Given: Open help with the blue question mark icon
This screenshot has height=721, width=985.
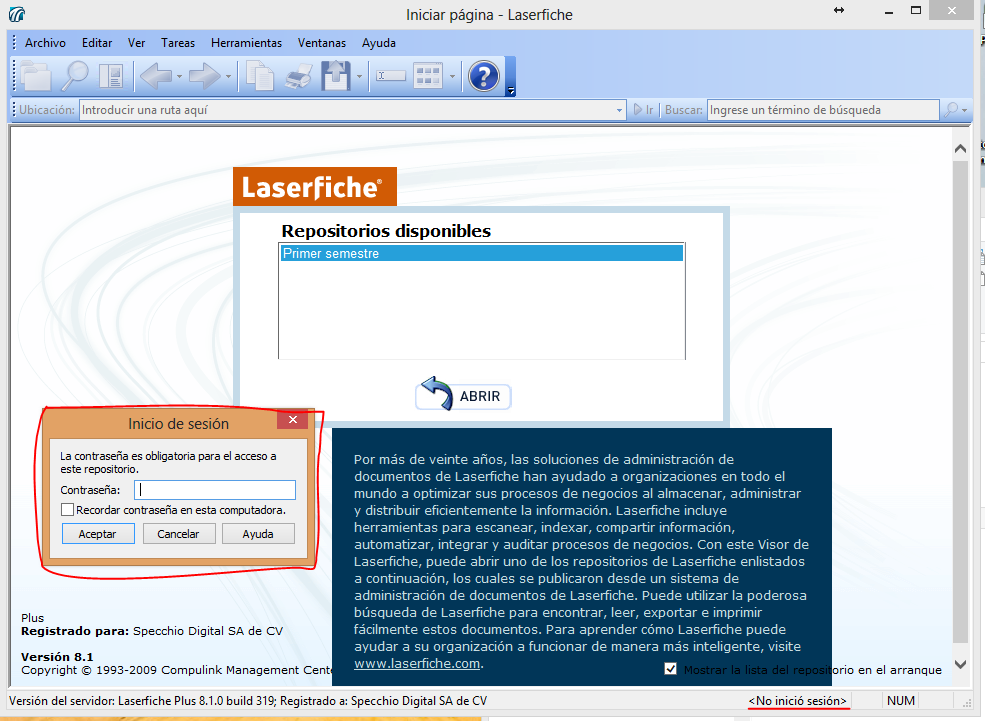Looking at the screenshot, I should [x=484, y=76].
